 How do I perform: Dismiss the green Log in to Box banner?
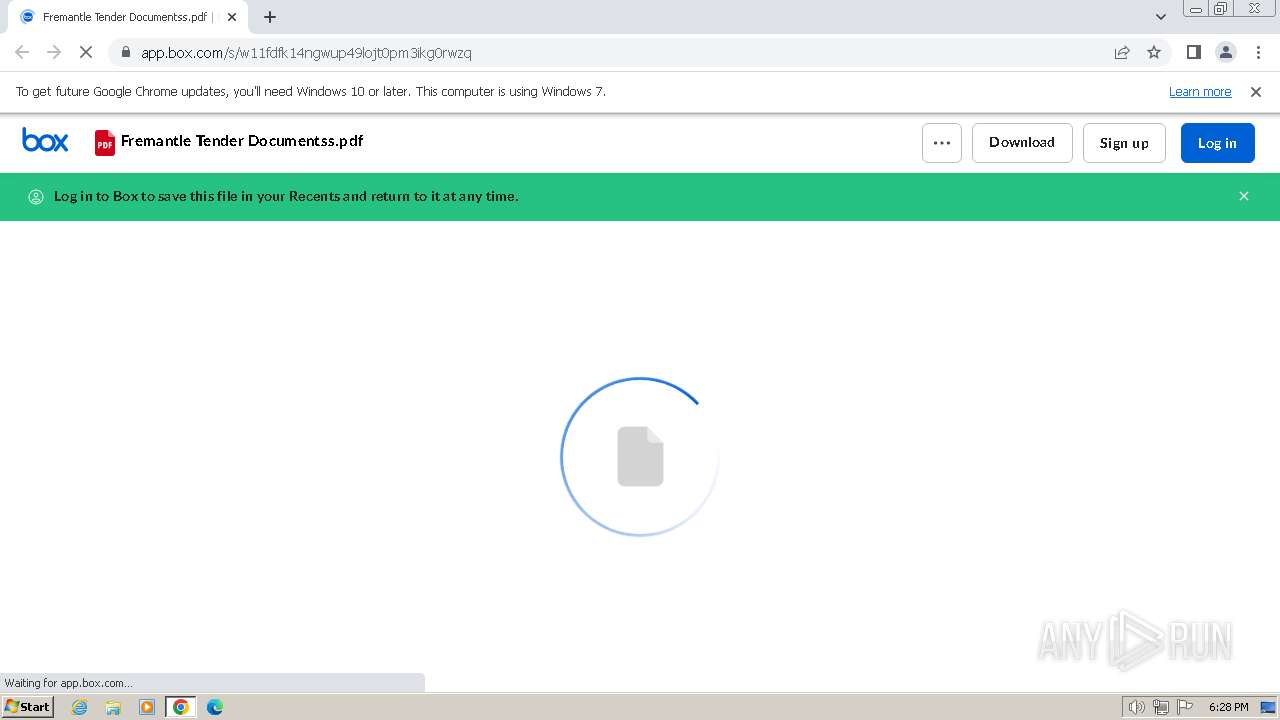tap(1244, 196)
